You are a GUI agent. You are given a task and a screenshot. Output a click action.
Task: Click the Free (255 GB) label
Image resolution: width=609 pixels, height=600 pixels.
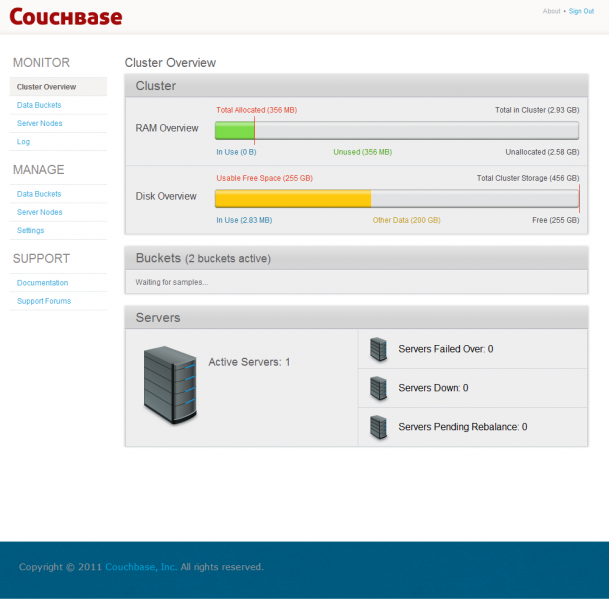[555, 220]
